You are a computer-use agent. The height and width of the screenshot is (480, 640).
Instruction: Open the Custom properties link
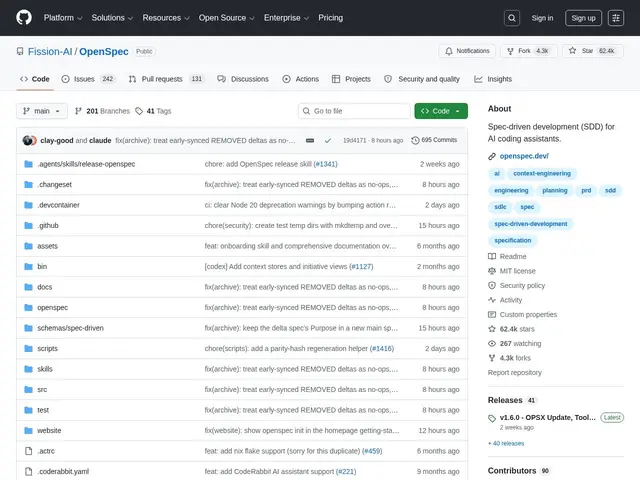pos(528,315)
